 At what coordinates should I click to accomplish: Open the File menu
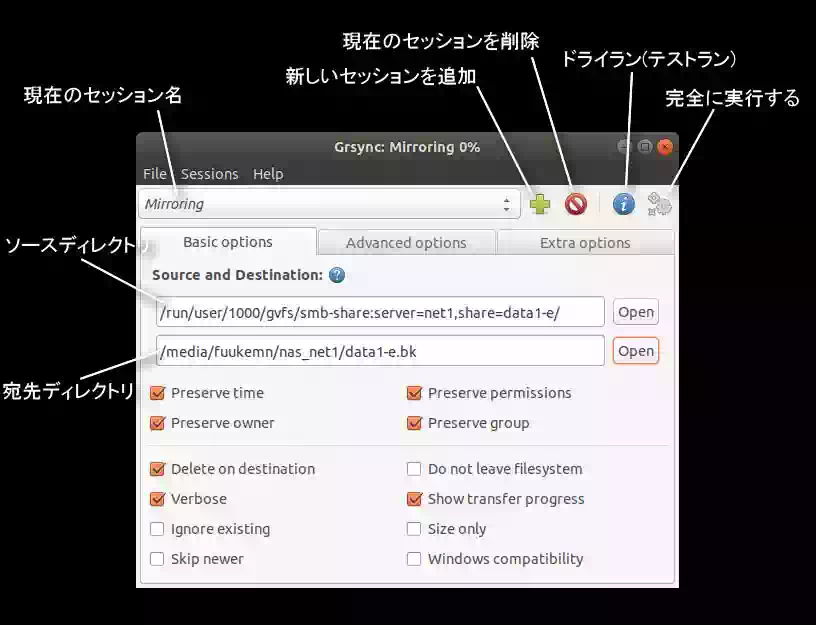155,174
